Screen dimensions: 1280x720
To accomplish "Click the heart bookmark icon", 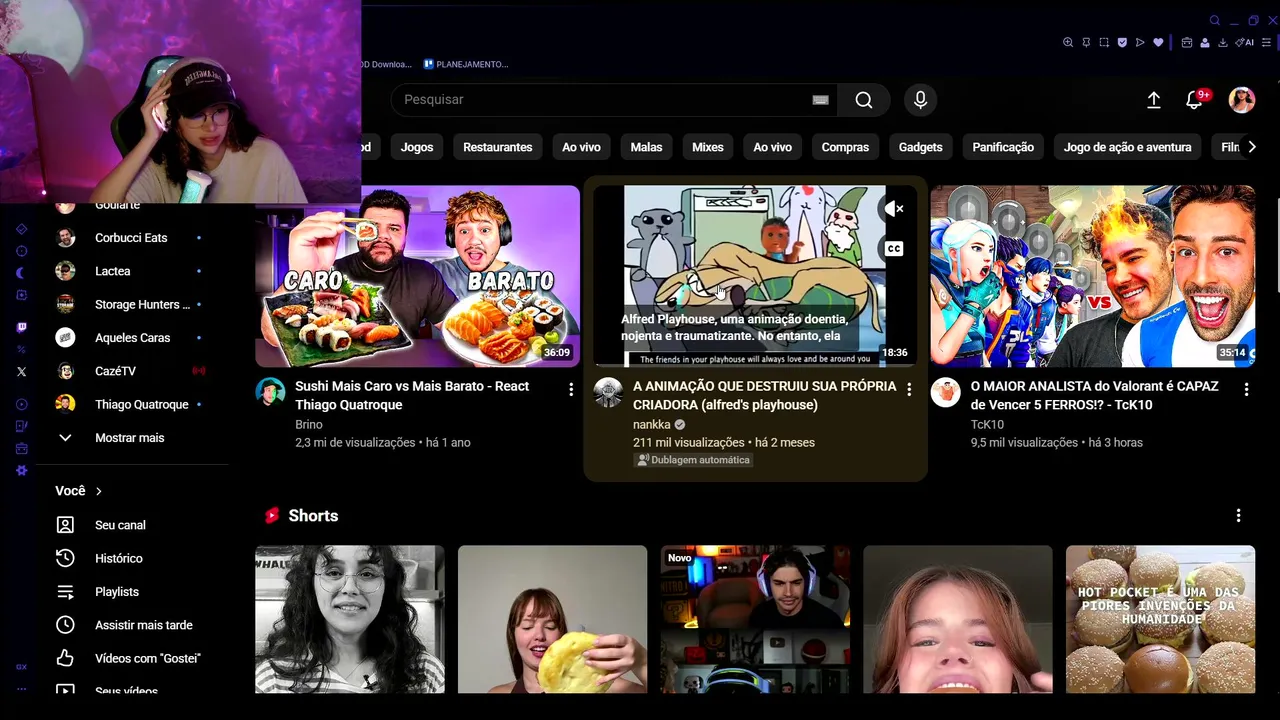I will coord(1158,43).
